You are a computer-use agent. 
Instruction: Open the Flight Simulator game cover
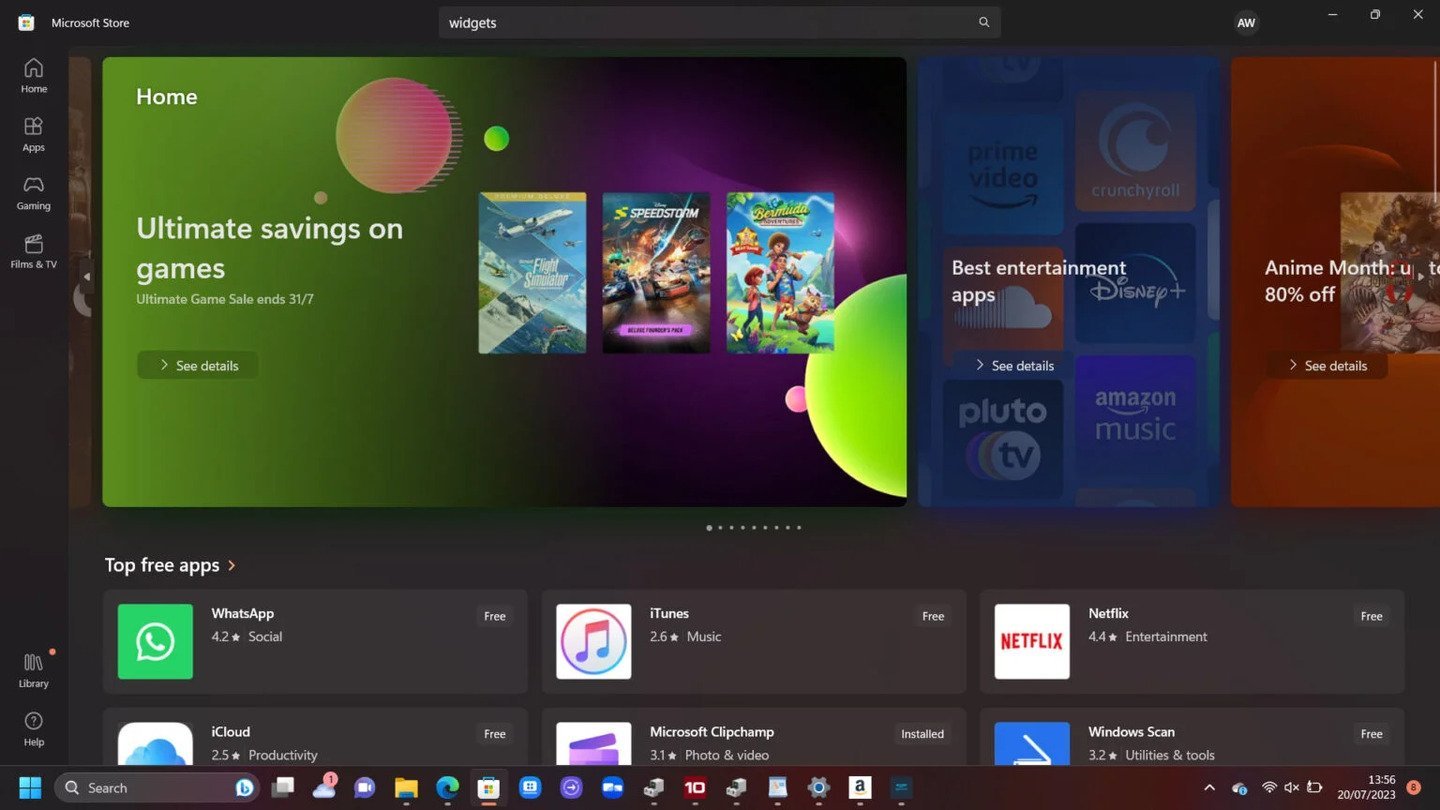532,273
